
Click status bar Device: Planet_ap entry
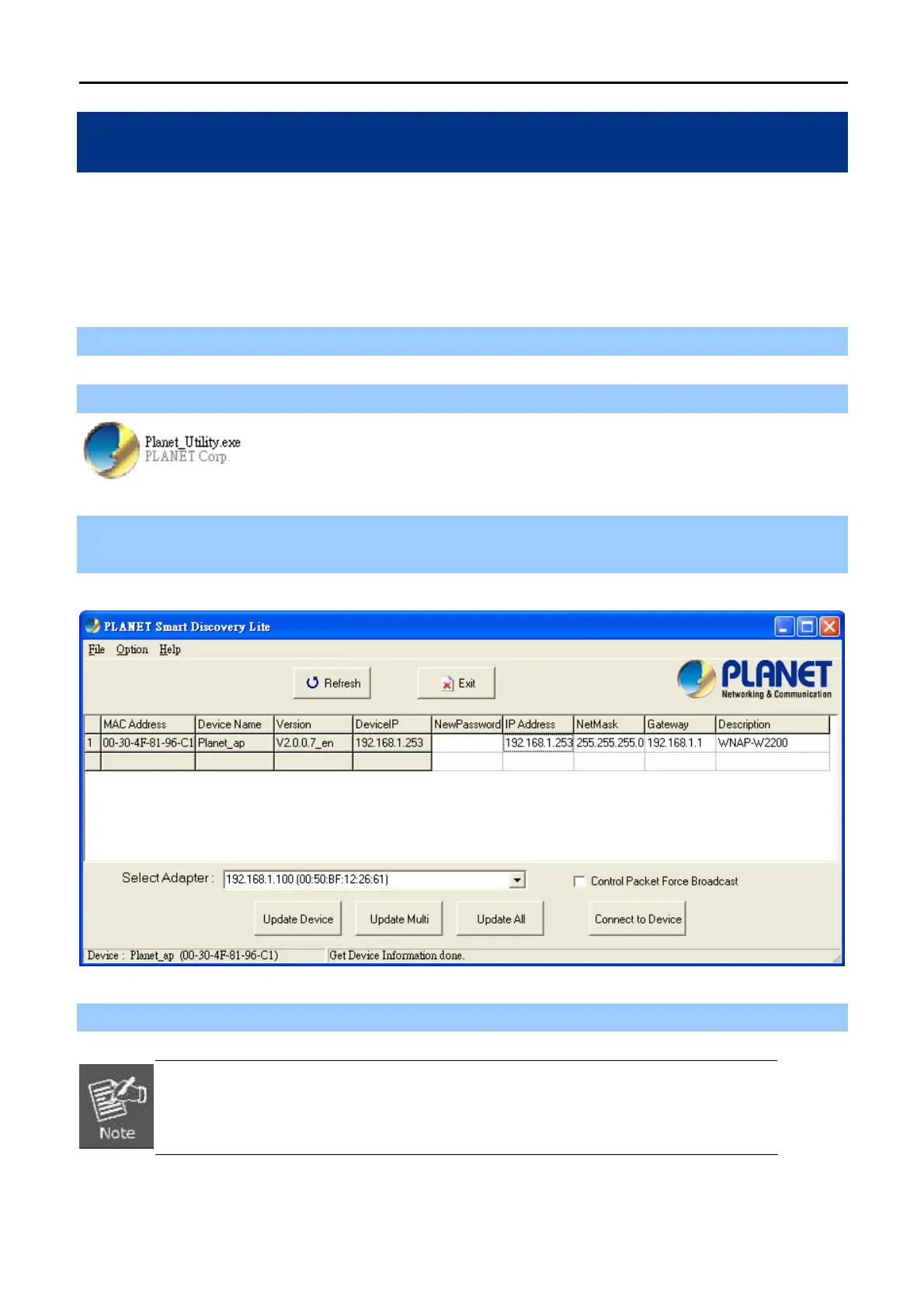tap(182, 955)
